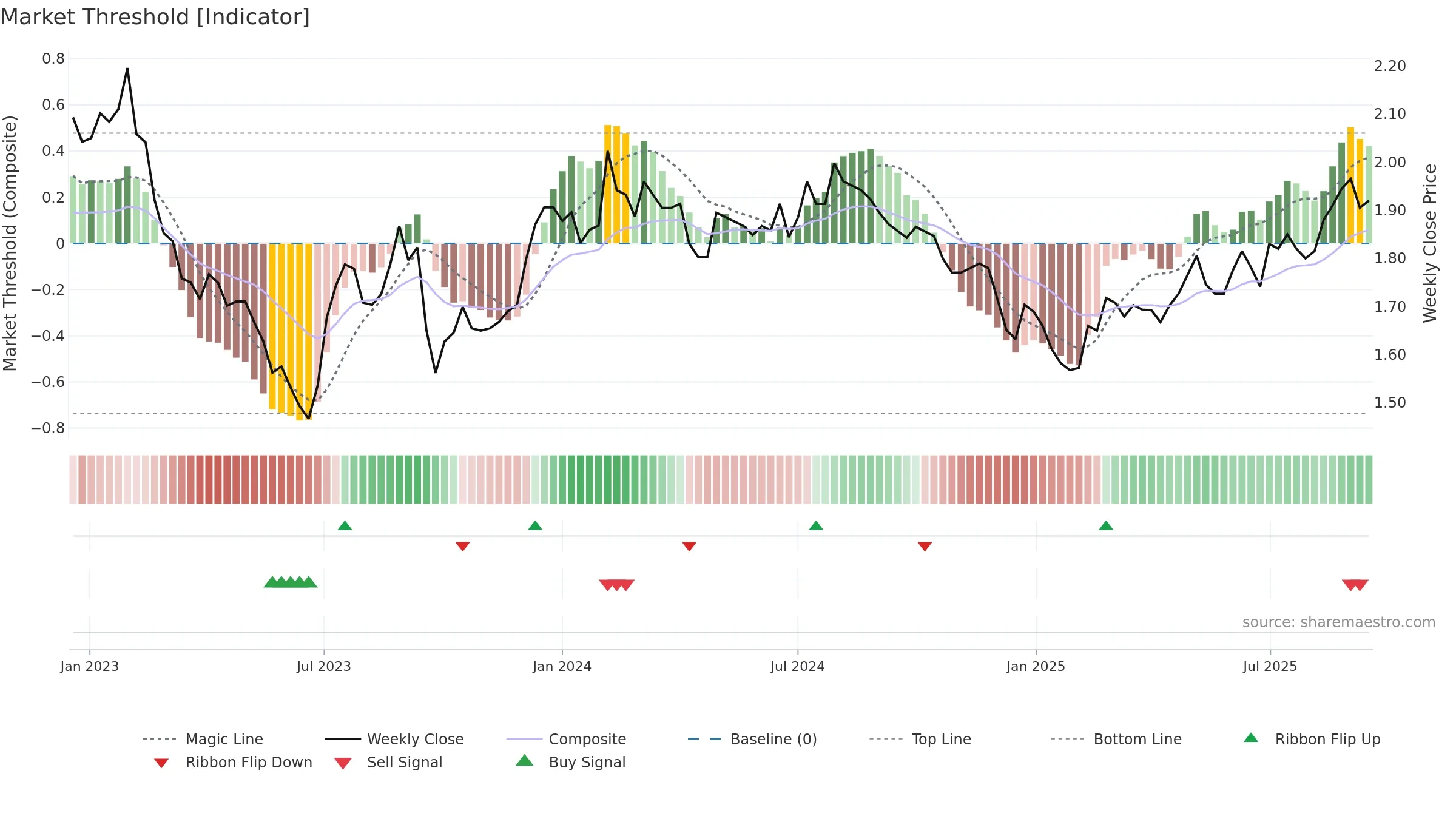Click Ribbon Flip Down marker in Oct 2023
Viewport: 1456px width, 819px height.
[463, 547]
